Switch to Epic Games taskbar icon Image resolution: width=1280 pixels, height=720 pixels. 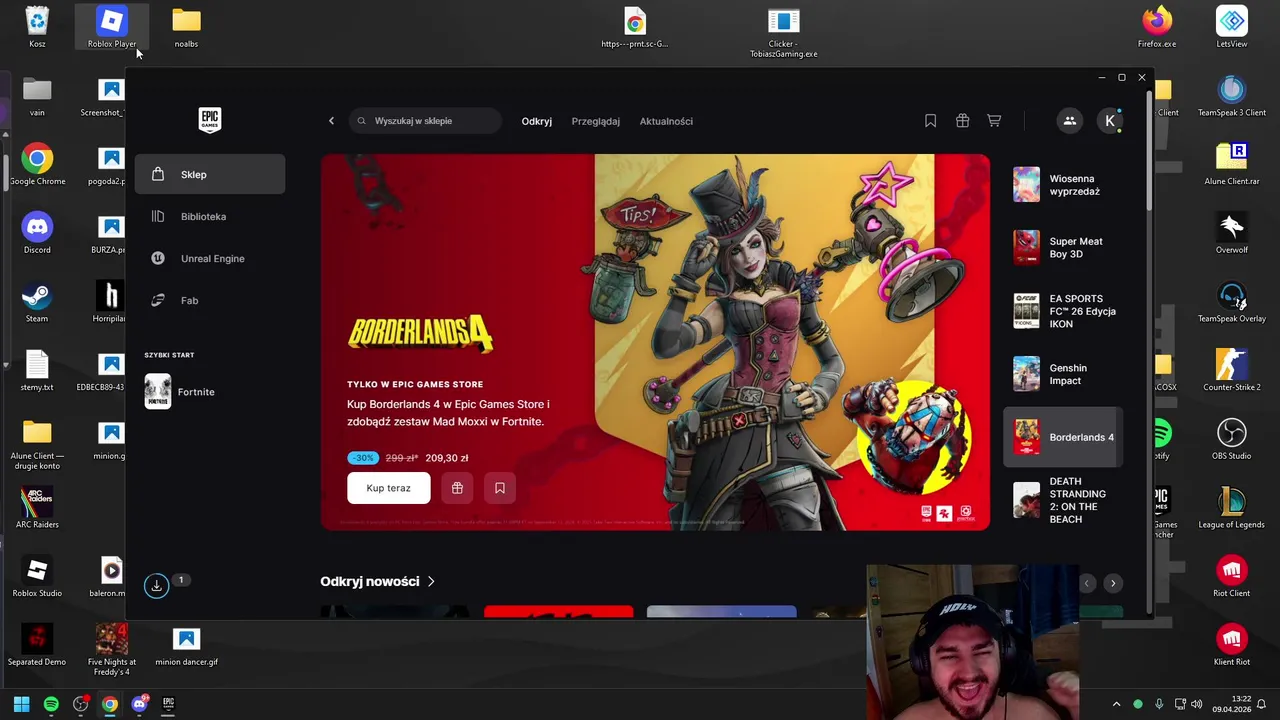169,704
